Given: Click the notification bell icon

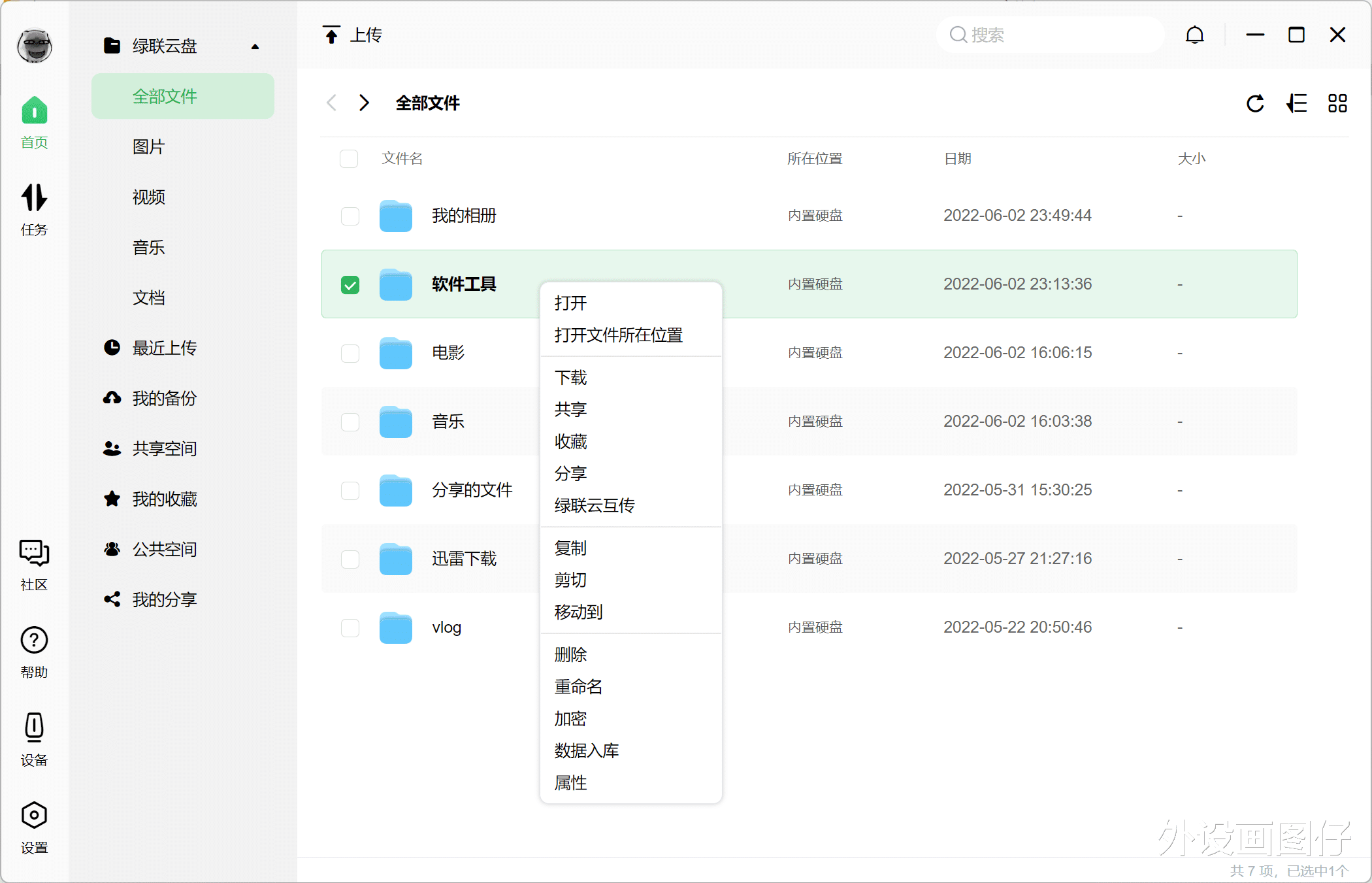Looking at the screenshot, I should click(1195, 35).
